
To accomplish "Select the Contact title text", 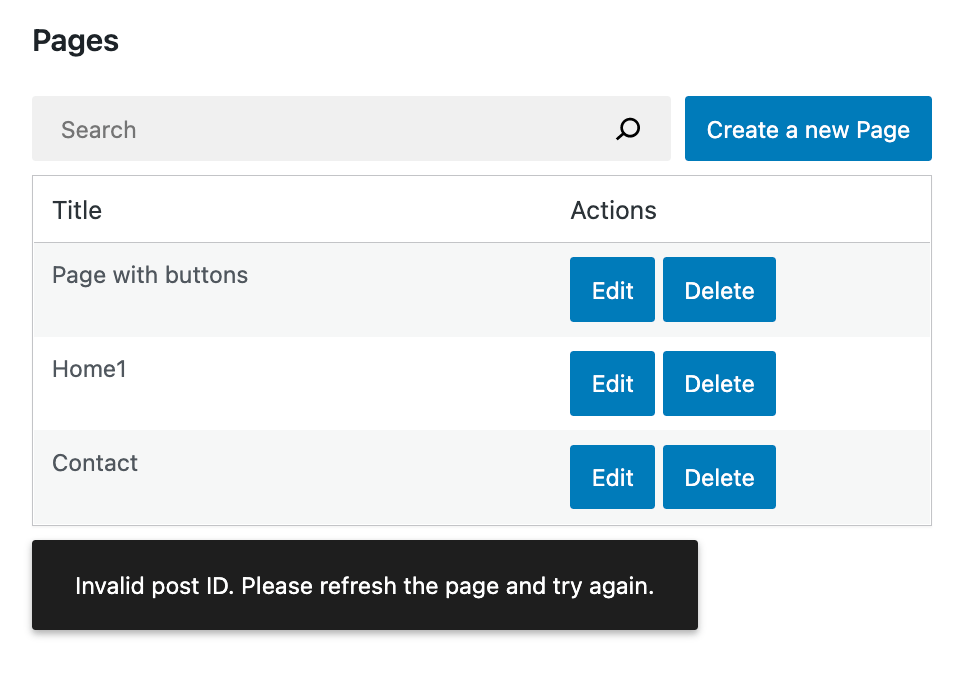I will [x=95, y=463].
